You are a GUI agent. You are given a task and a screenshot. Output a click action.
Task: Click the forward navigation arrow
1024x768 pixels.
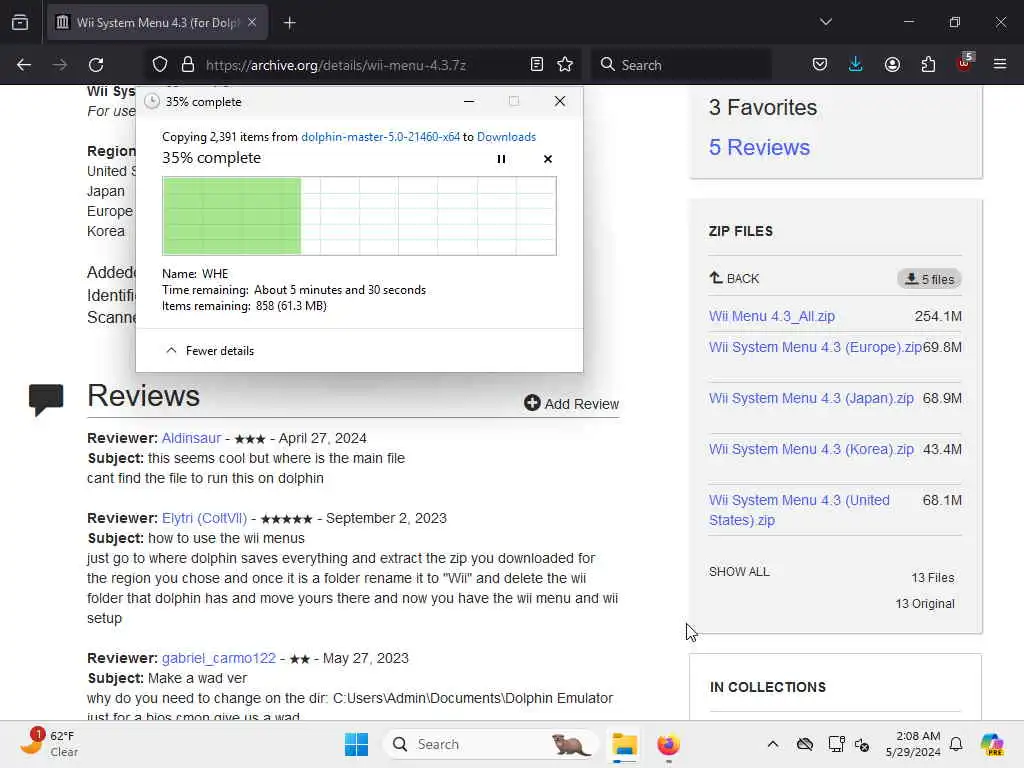click(x=60, y=65)
